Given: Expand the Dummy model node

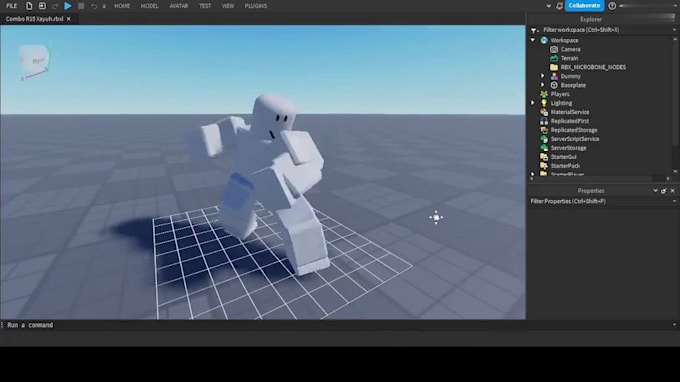Looking at the screenshot, I should pyautogui.click(x=543, y=76).
